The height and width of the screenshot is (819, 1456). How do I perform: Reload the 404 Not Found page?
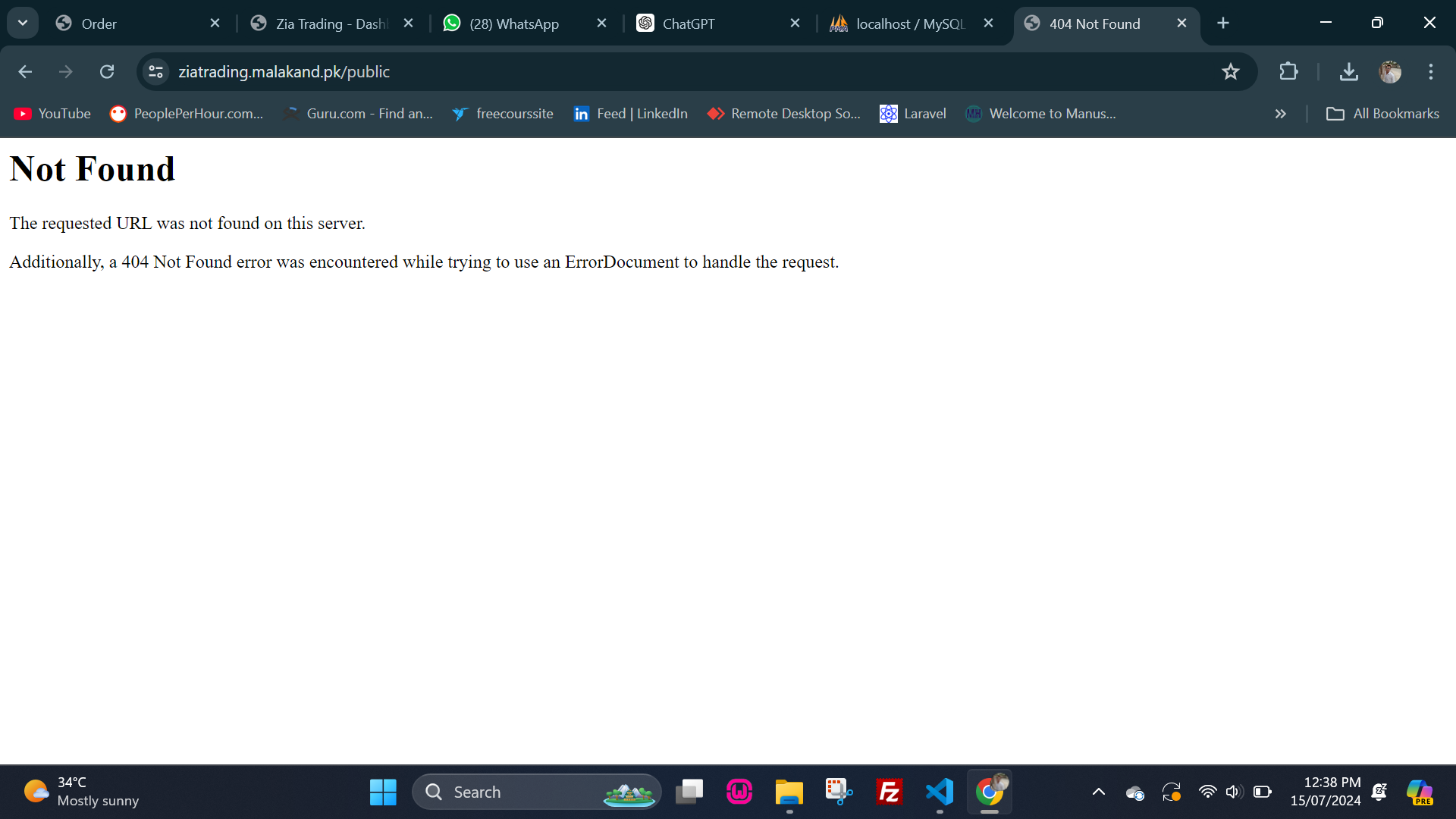pos(107,71)
